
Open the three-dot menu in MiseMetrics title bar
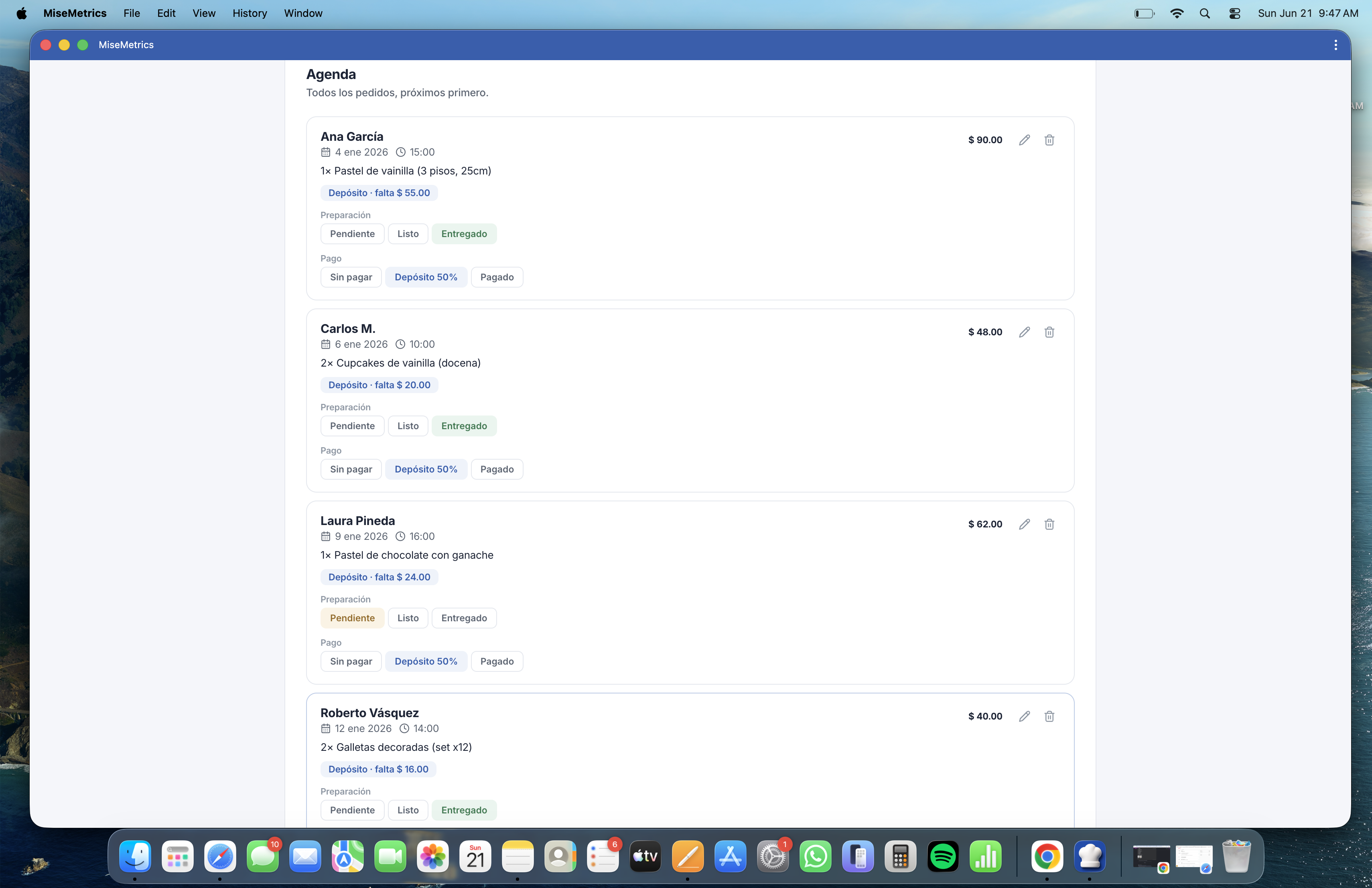coord(1335,45)
